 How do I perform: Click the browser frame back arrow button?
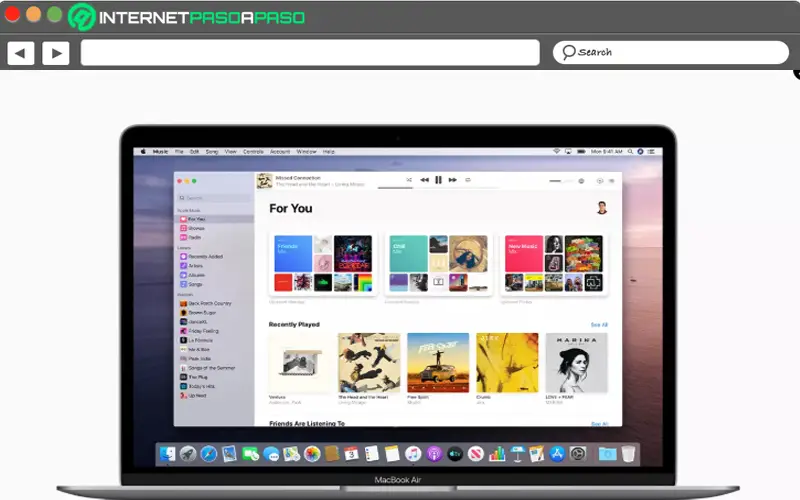(21, 53)
